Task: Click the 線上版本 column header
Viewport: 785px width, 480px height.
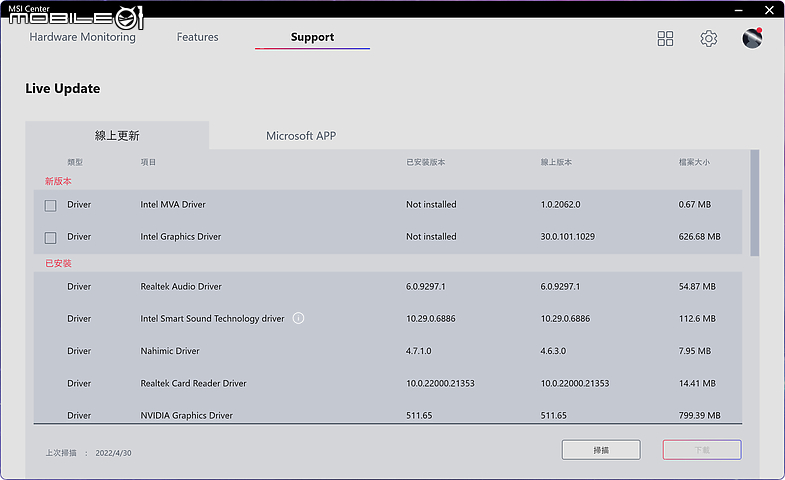Action: (x=556, y=162)
